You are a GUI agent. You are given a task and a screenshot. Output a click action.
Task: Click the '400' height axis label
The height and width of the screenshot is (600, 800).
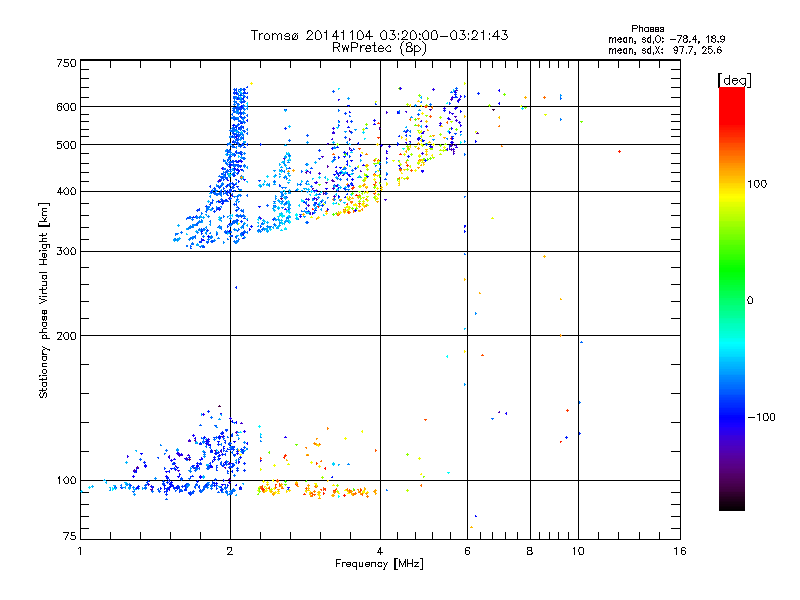click(x=66, y=192)
